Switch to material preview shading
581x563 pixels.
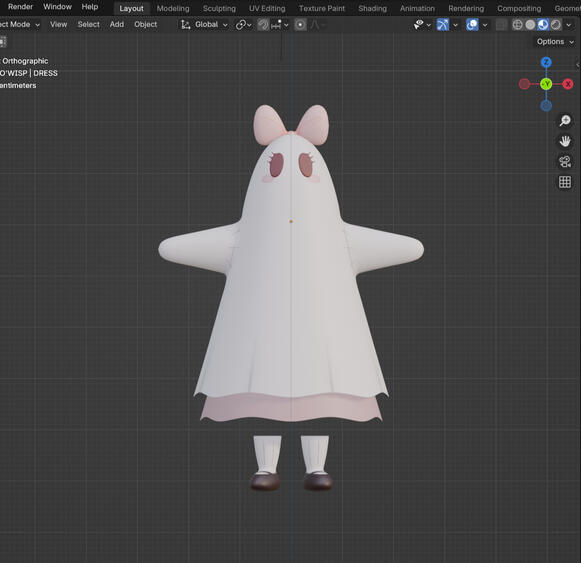tap(543, 25)
